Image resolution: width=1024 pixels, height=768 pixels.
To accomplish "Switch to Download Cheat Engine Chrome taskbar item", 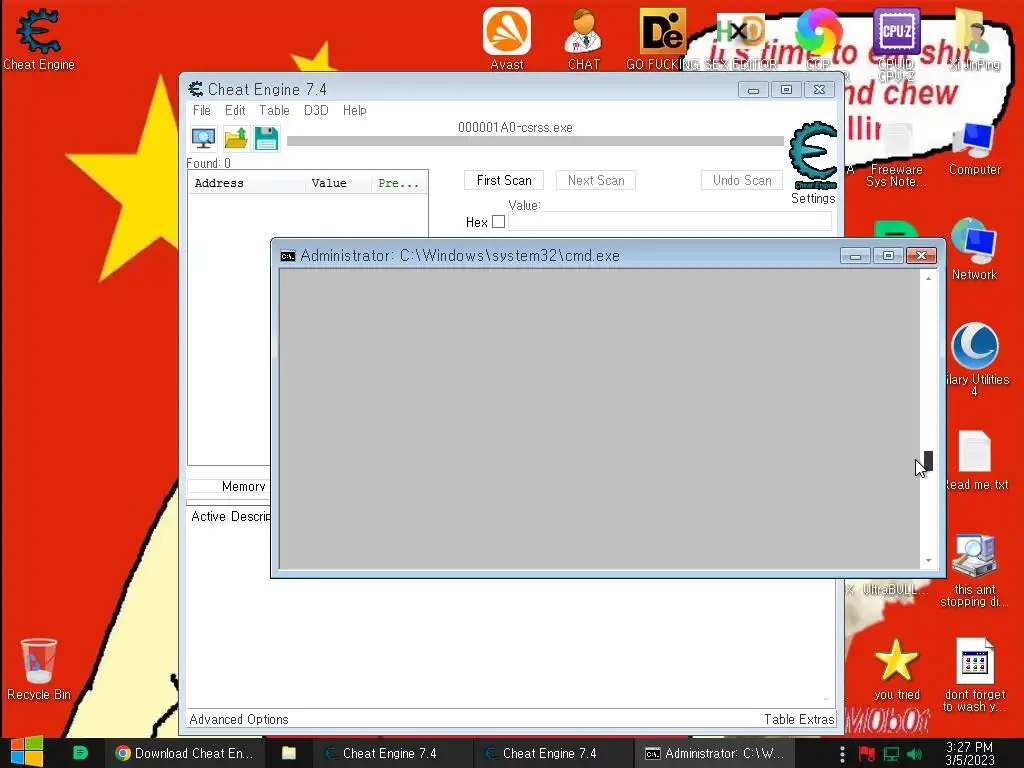I will tap(185, 753).
